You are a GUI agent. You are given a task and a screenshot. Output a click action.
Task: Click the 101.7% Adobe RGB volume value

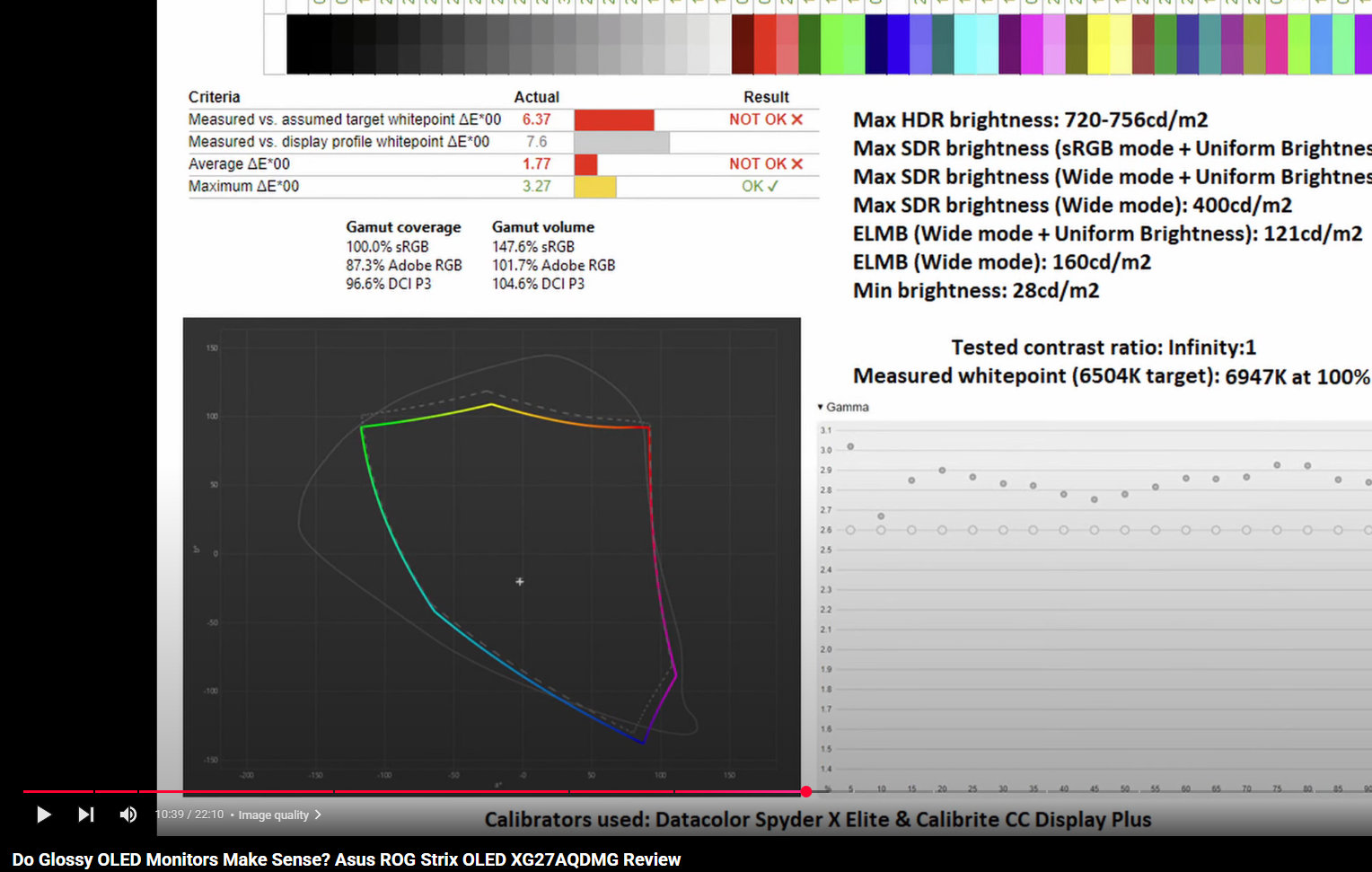tap(554, 266)
